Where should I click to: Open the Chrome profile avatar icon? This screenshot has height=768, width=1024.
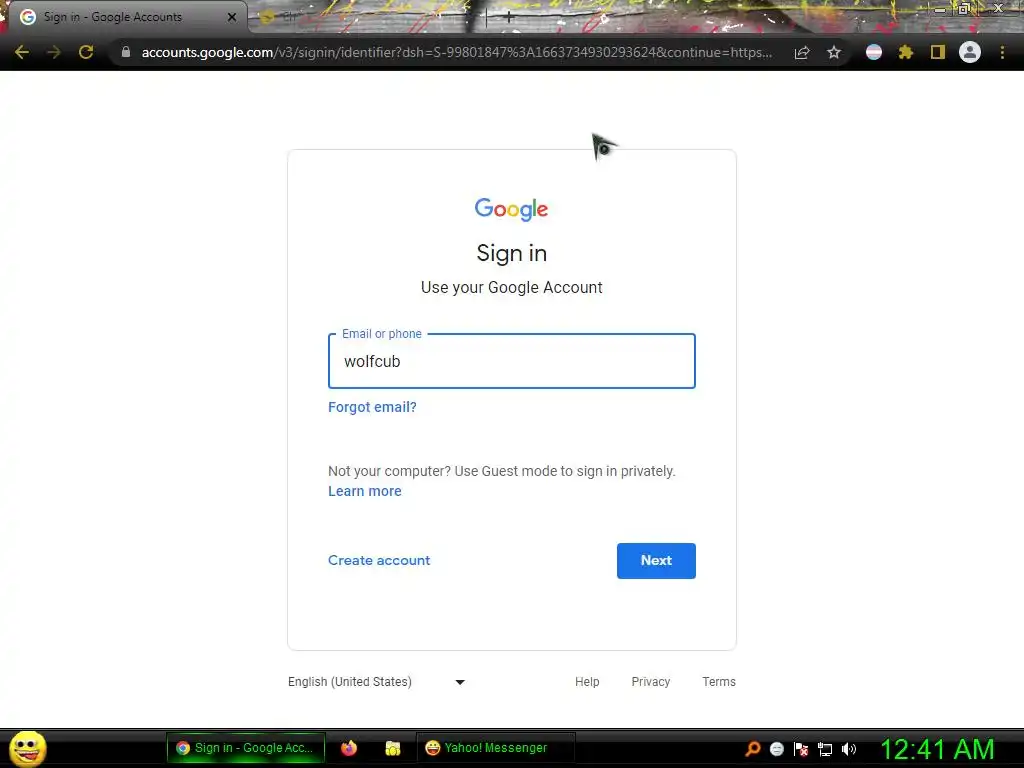point(970,52)
